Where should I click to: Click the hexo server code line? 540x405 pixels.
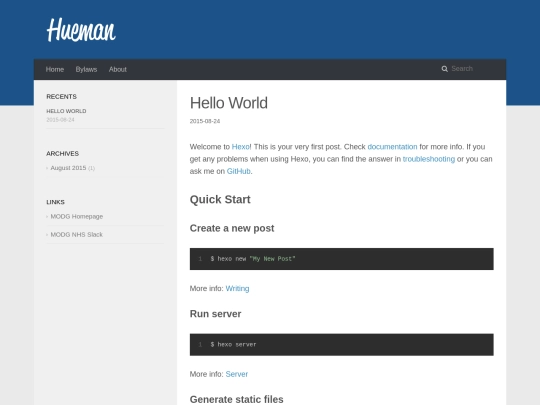pos(233,345)
